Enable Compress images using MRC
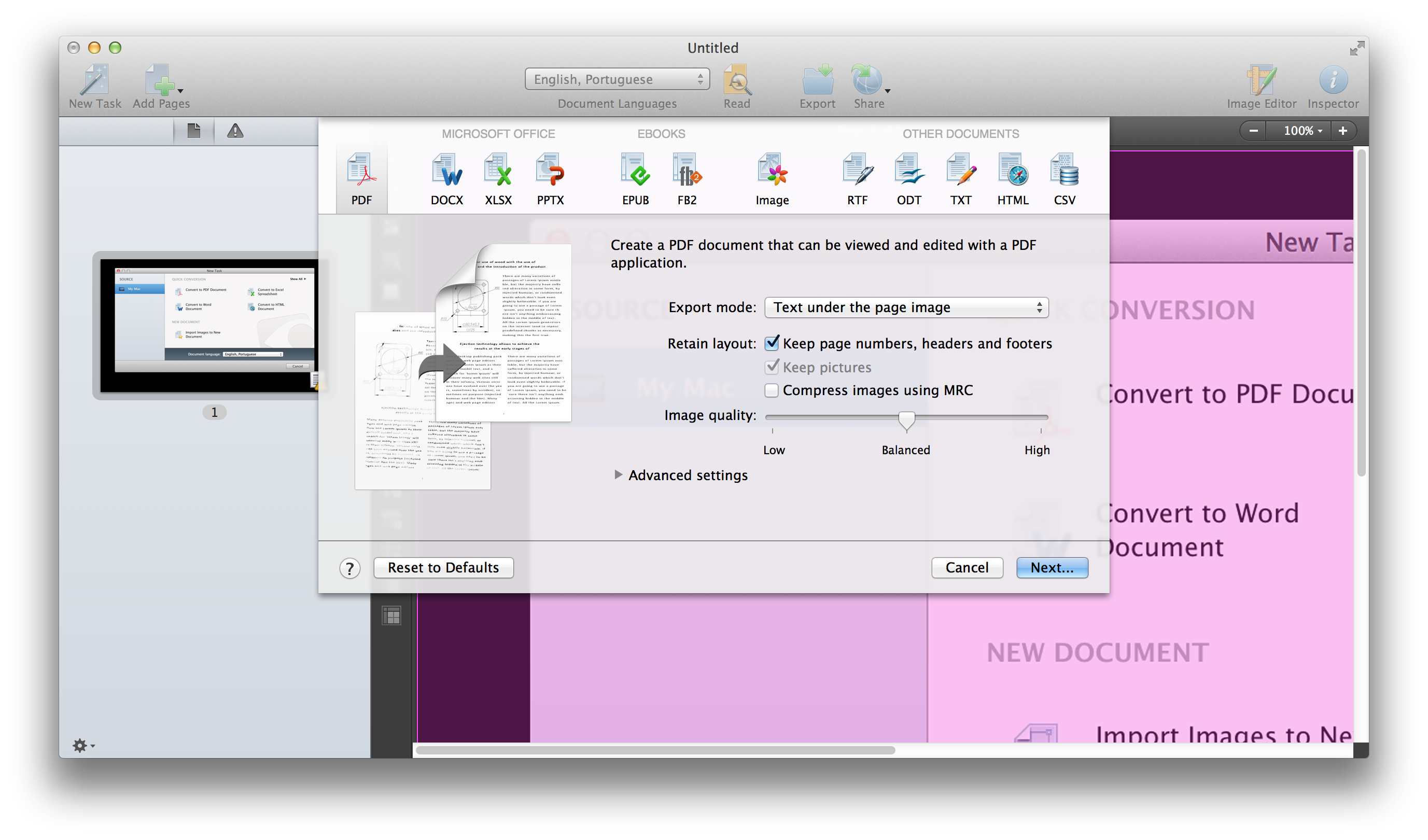This screenshot has height=840, width=1428. click(x=771, y=390)
